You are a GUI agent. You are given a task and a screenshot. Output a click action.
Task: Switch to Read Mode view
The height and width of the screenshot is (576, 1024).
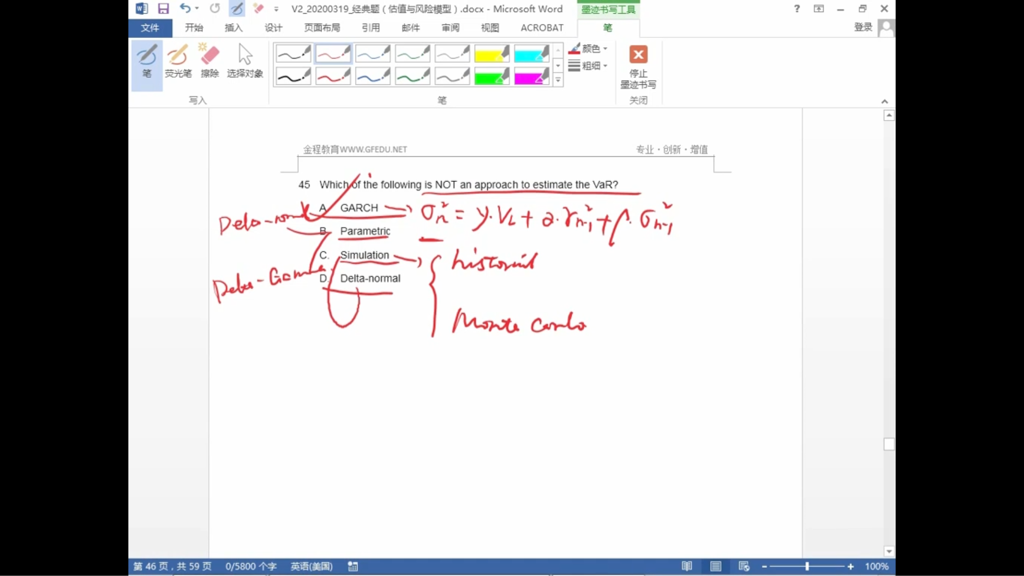click(x=686, y=566)
